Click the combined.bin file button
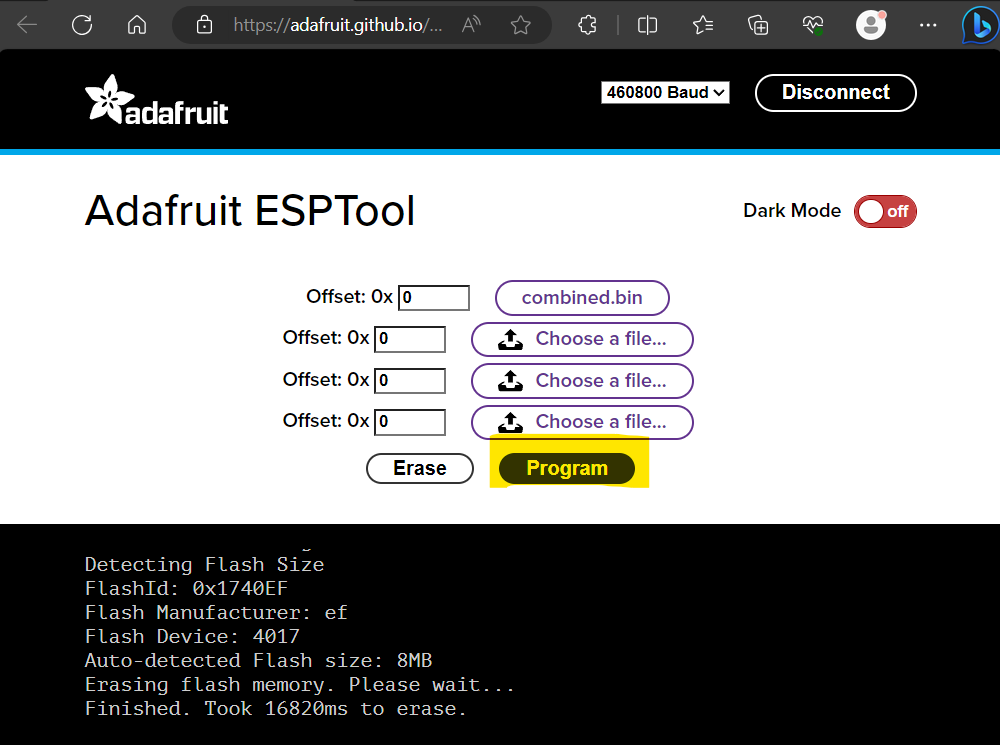 [582, 298]
